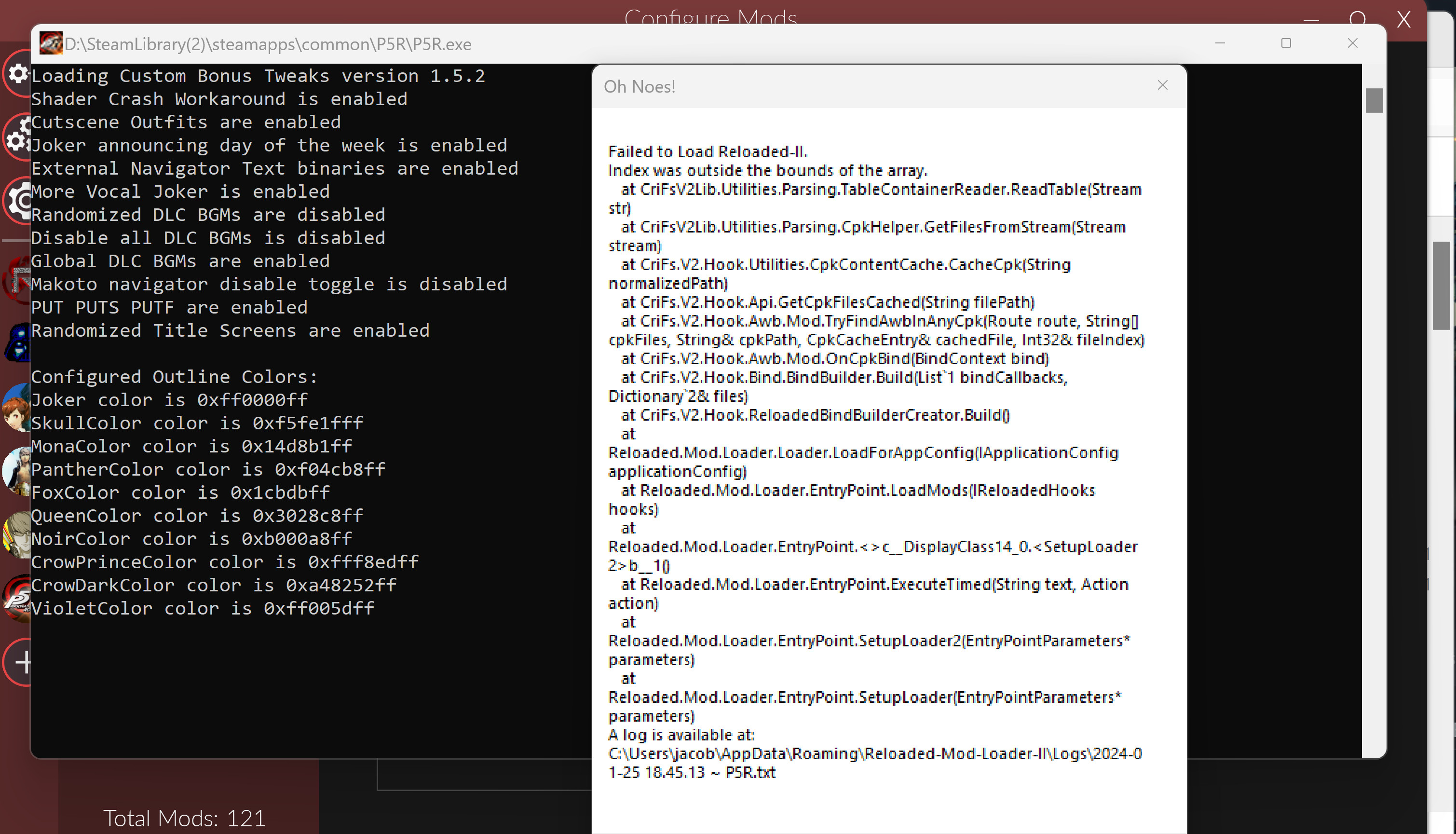1456x834 pixels.
Task: Select the red emblem application in sidebar
Action: point(17,281)
